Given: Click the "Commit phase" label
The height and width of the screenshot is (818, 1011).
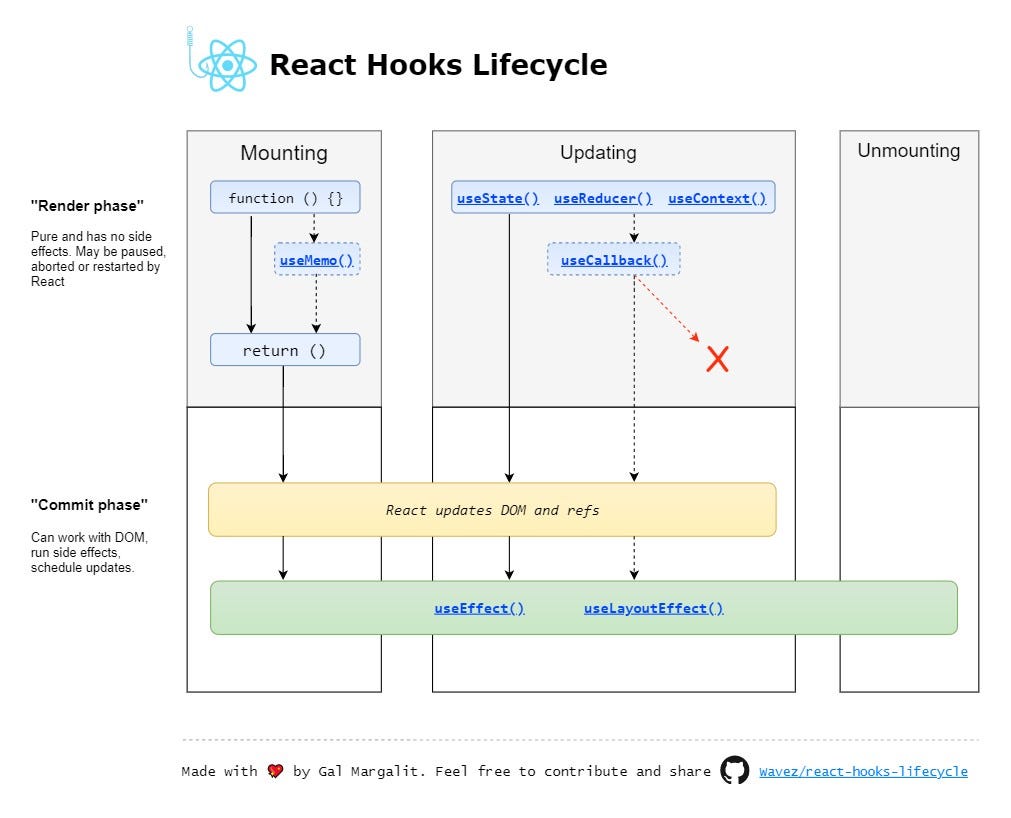Looking at the screenshot, I should click(89, 505).
